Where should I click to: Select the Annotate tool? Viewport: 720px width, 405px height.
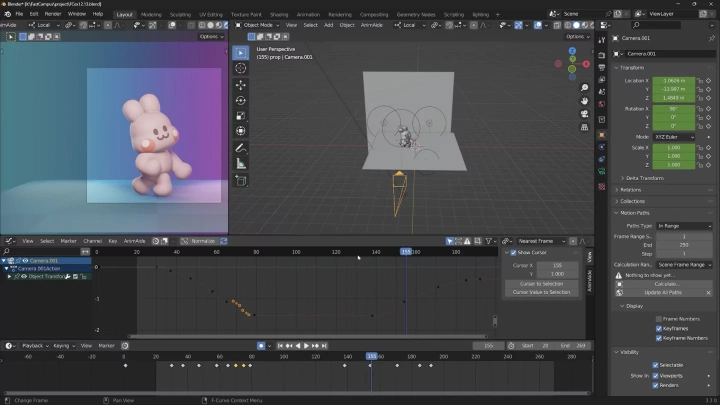241,148
